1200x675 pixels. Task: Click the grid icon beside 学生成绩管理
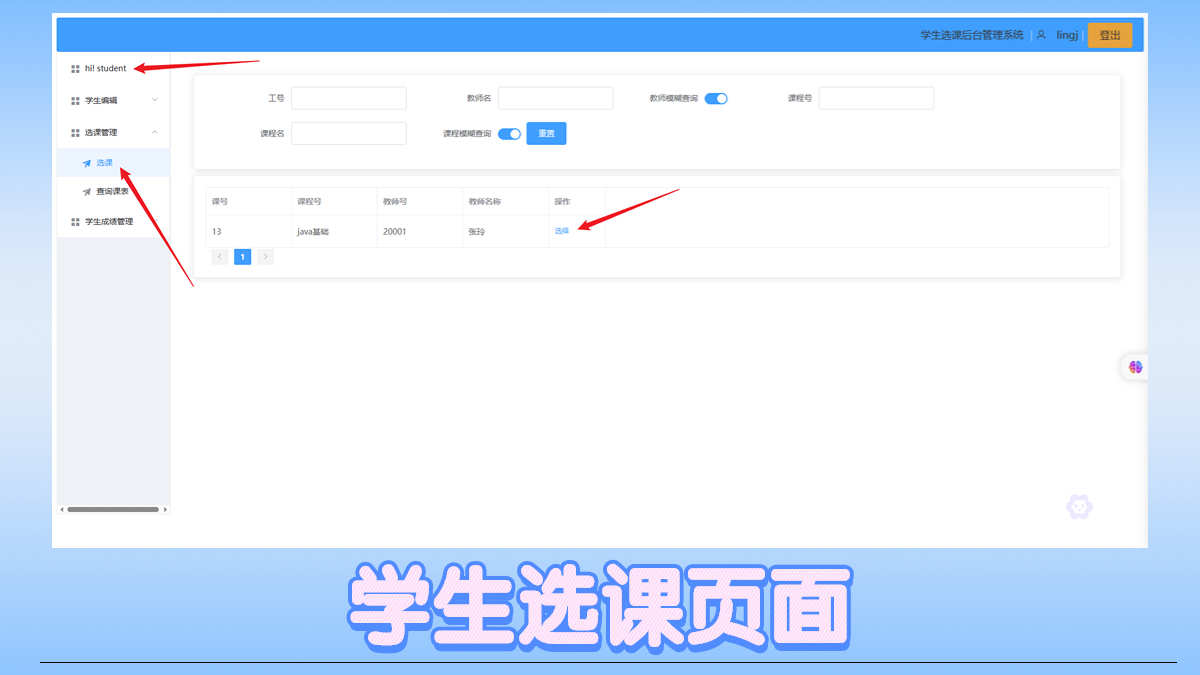tap(75, 222)
